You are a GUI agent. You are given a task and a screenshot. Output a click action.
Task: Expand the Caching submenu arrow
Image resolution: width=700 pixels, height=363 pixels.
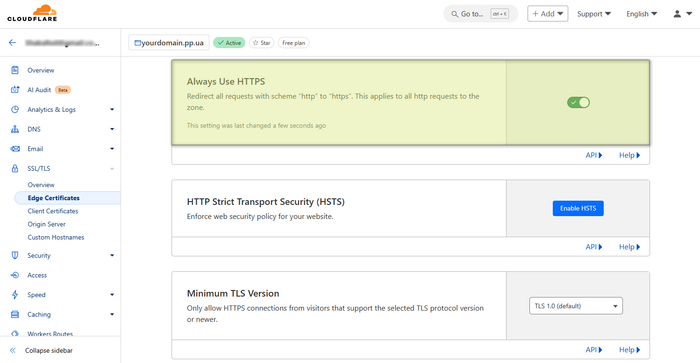click(x=112, y=314)
